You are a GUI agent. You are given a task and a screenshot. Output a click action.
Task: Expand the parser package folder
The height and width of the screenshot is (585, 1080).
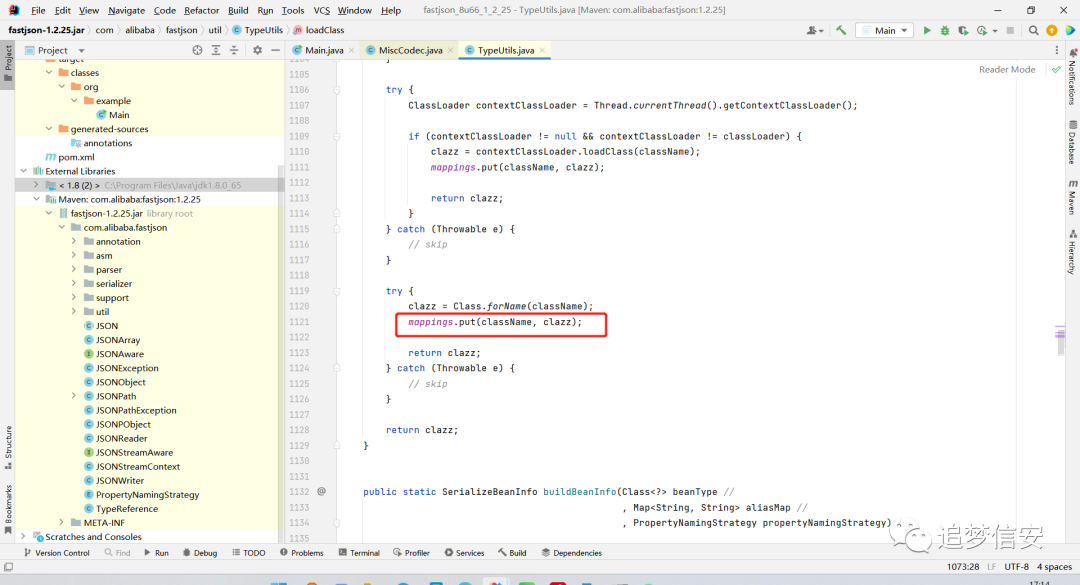tap(74, 269)
